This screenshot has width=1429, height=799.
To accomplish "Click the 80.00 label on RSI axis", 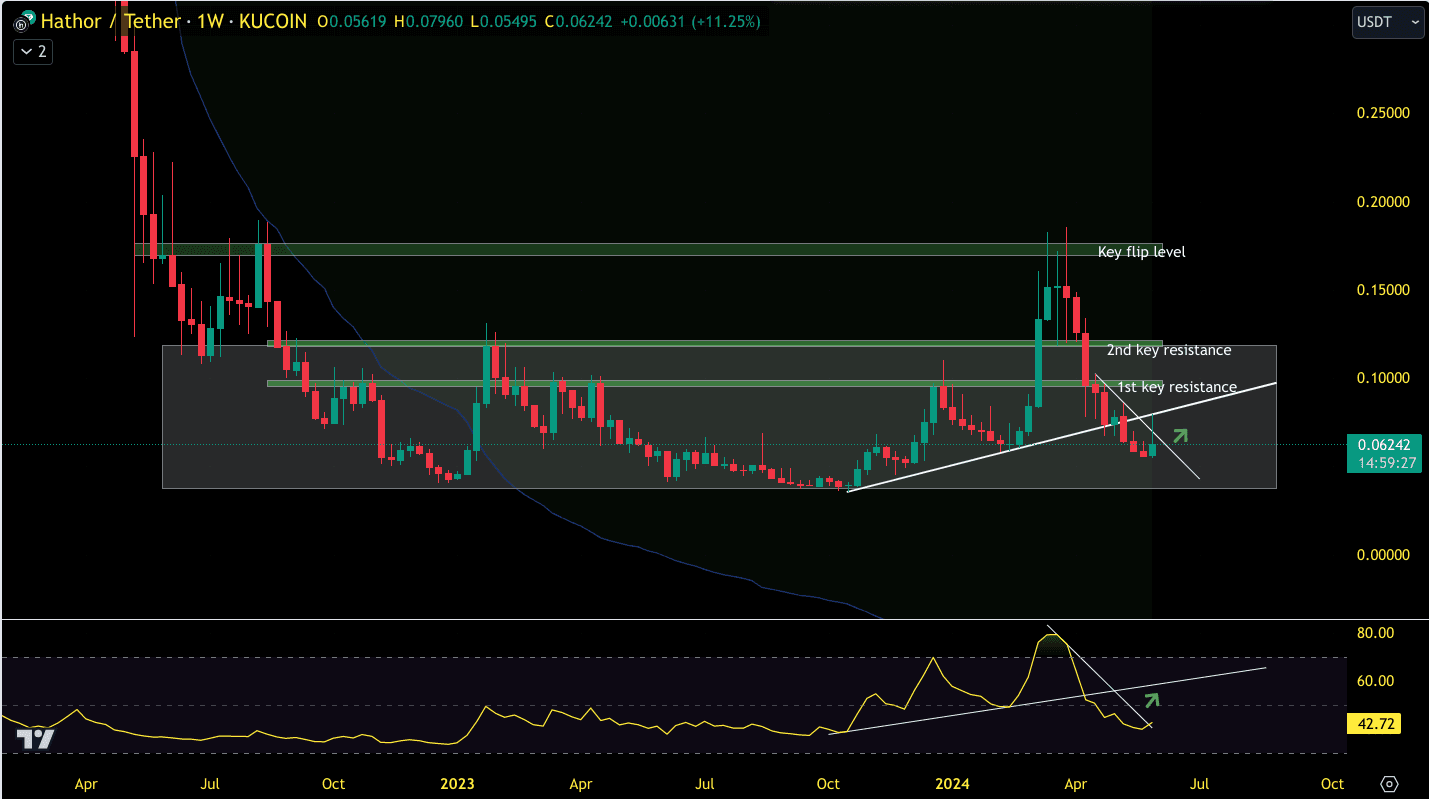I will click(1375, 633).
